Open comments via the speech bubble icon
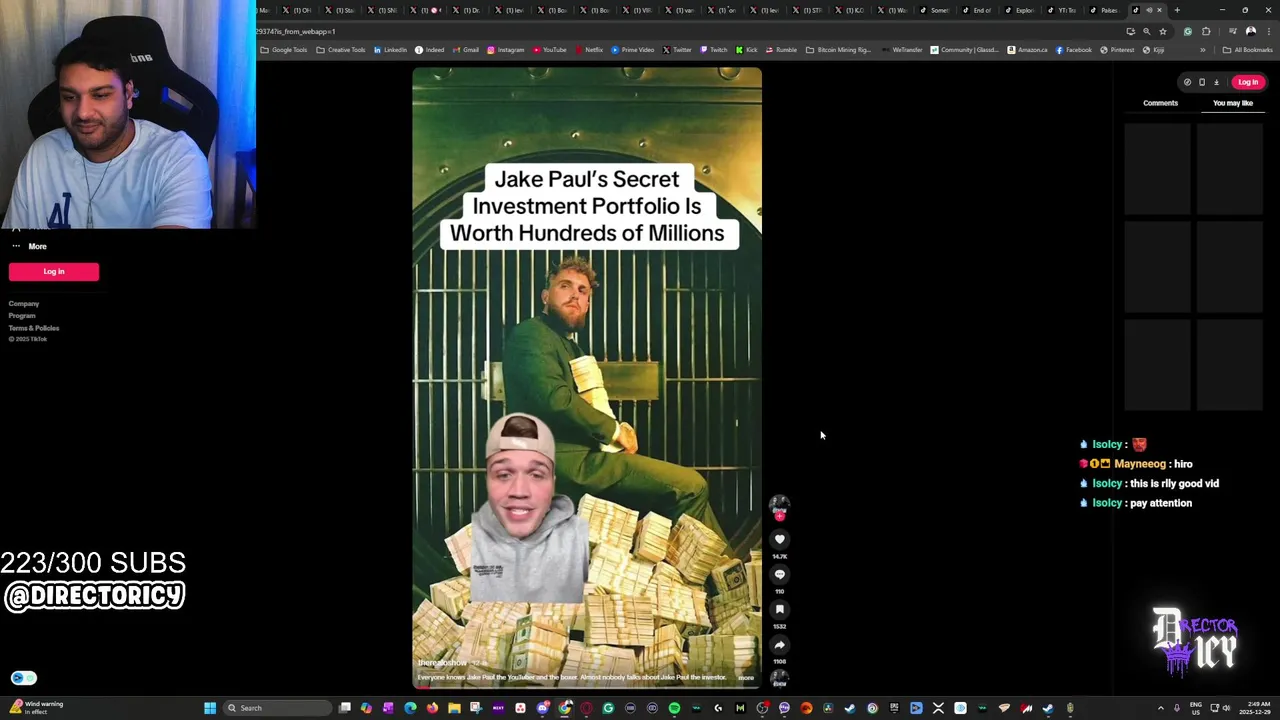Image resolution: width=1280 pixels, height=720 pixels. (780, 574)
